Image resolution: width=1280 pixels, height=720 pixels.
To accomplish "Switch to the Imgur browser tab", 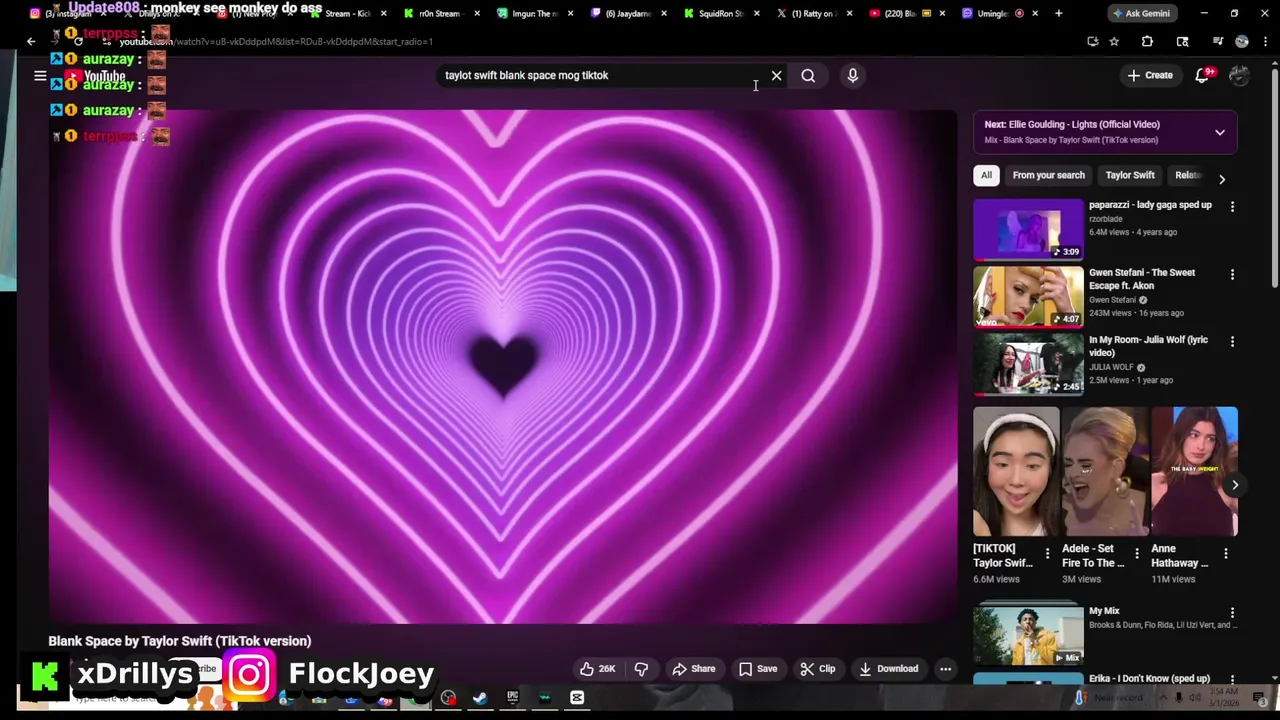I will click(x=535, y=13).
